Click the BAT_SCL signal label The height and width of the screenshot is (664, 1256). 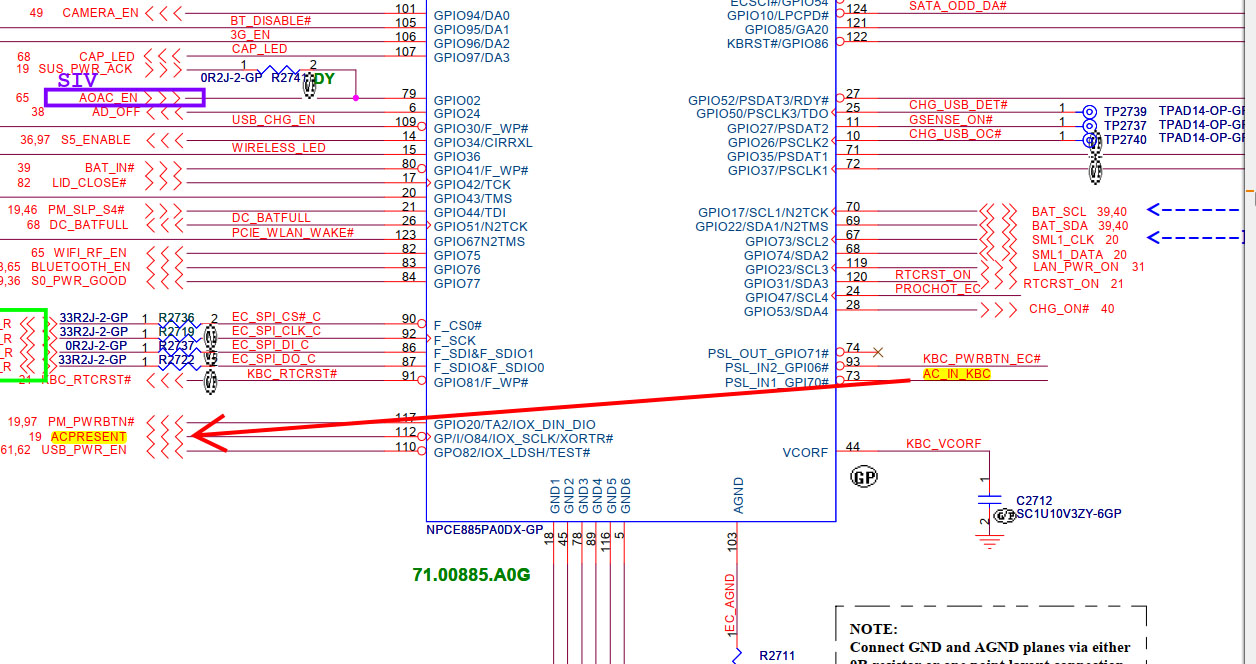point(1059,212)
